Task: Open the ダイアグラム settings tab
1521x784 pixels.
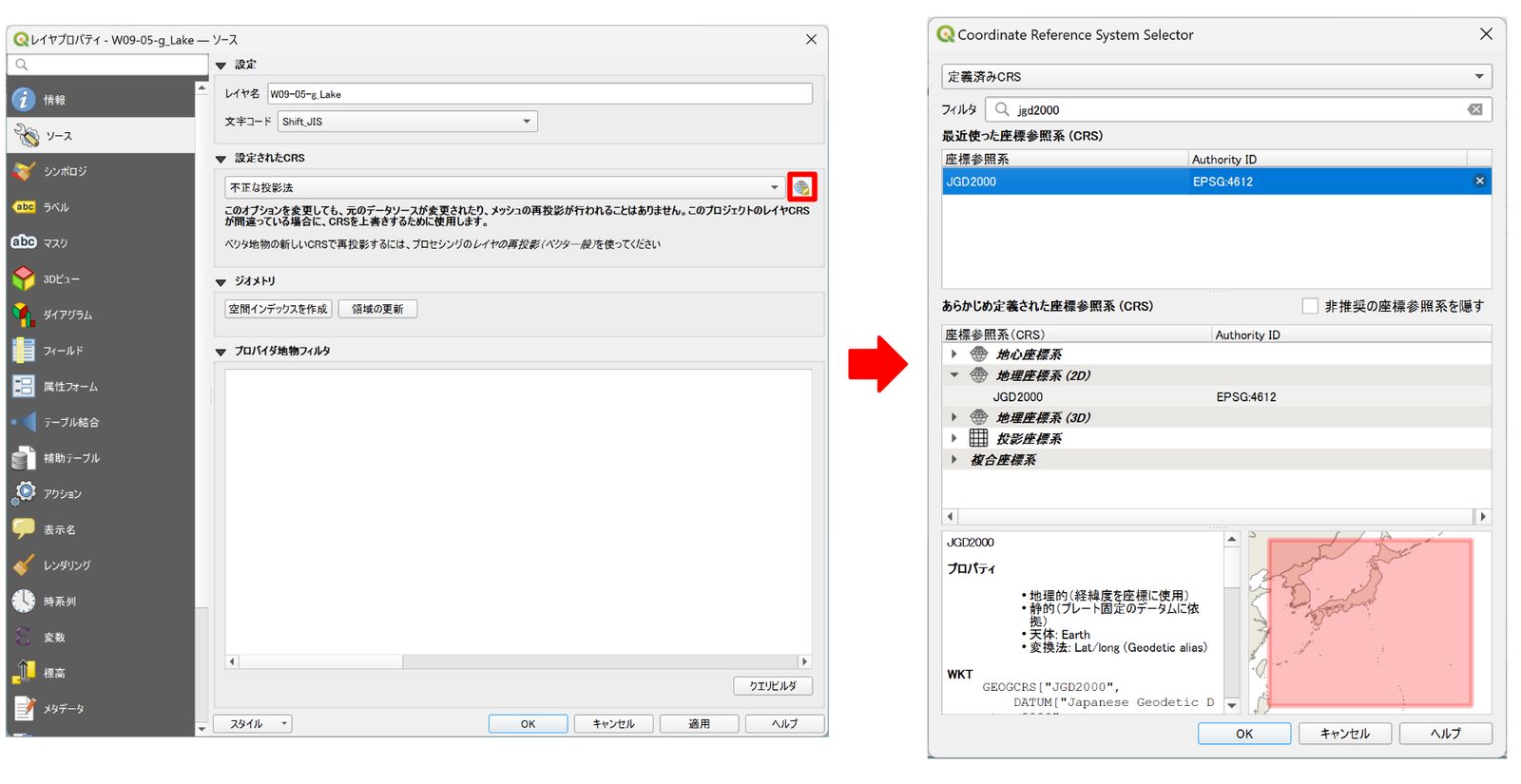Action: click(x=101, y=315)
